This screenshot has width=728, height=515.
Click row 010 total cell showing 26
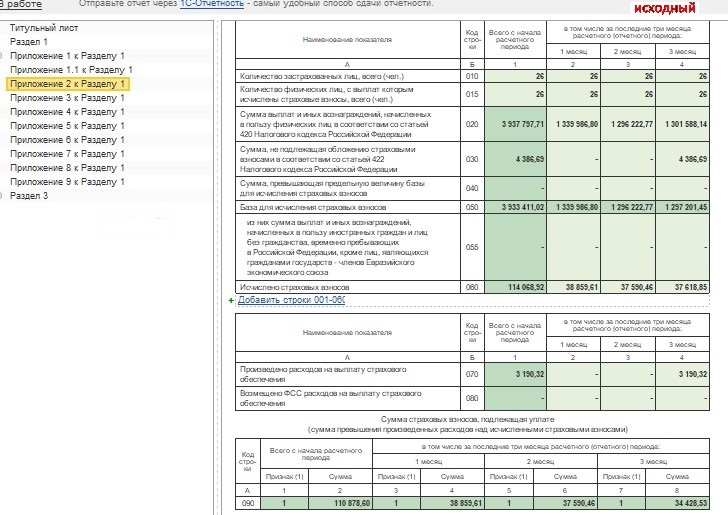(515, 76)
